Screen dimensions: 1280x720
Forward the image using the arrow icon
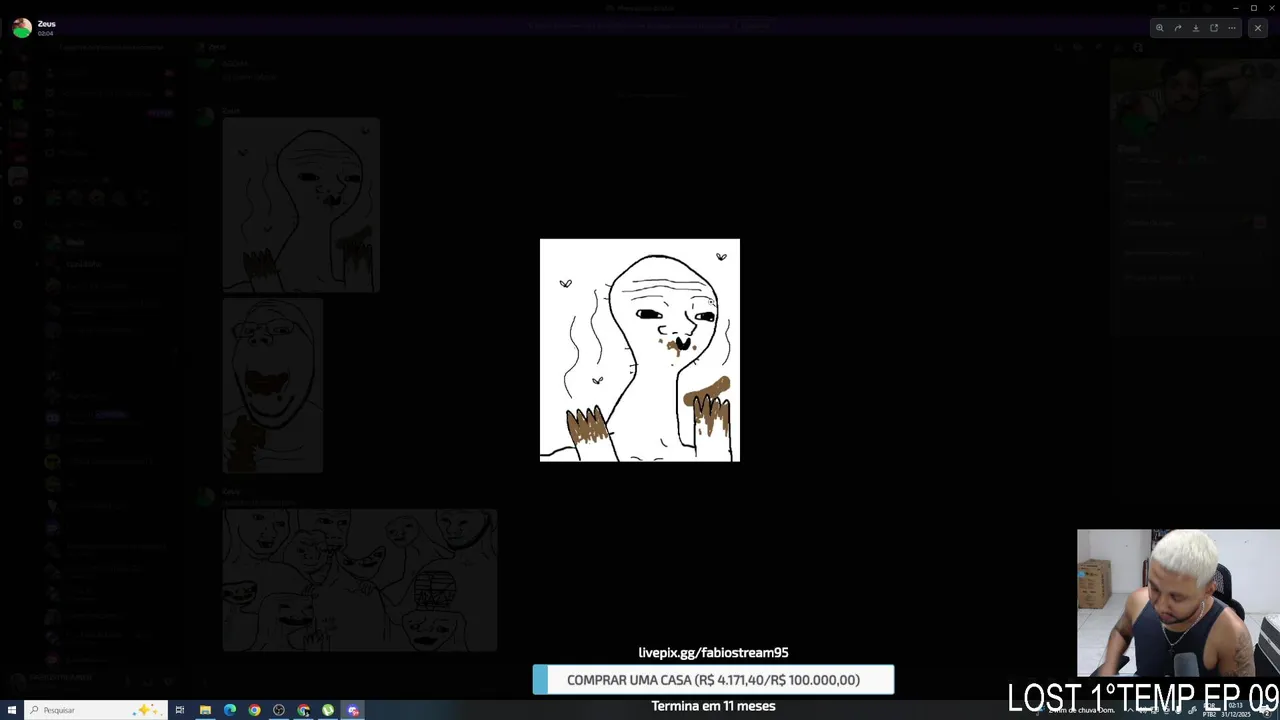(x=1178, y=28)
